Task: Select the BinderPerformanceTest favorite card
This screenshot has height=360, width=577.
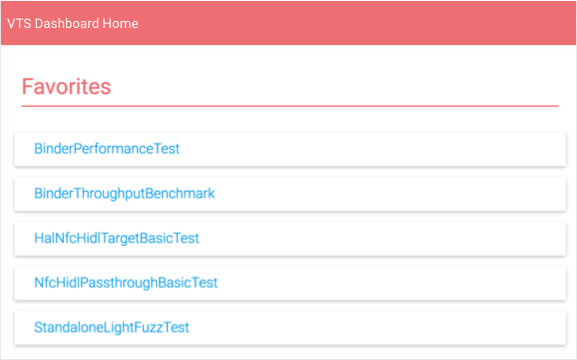Action: pyautogui.click(x=290, y=149)
